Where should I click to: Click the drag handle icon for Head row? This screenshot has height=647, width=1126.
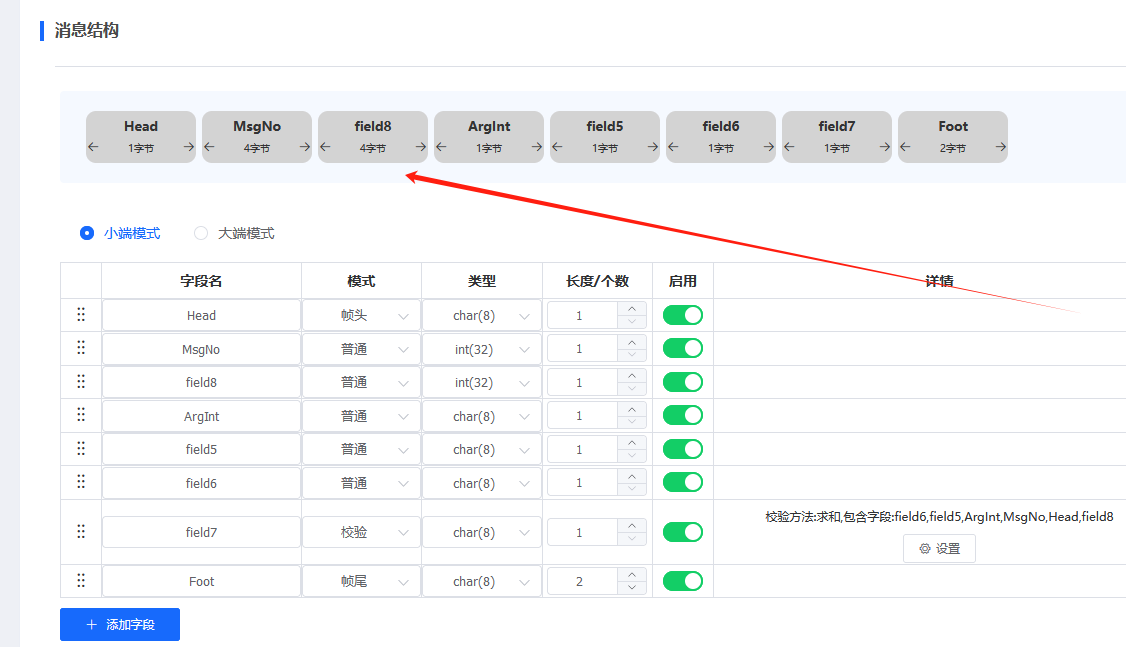coord(81,315)
